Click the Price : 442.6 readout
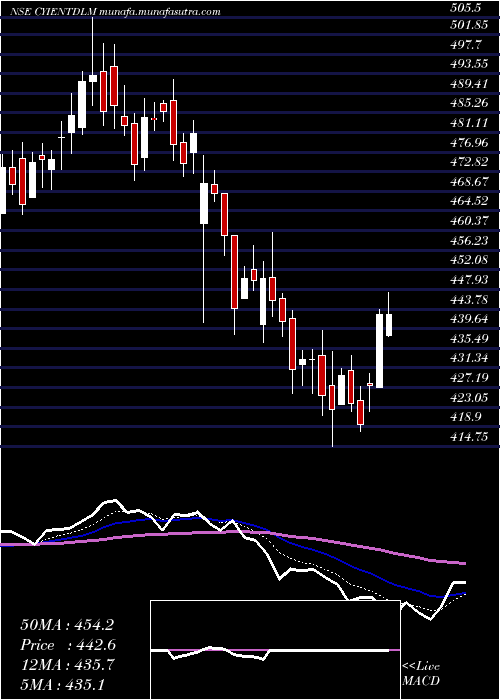This screenshot has height=700, width=500. point(68,645)
